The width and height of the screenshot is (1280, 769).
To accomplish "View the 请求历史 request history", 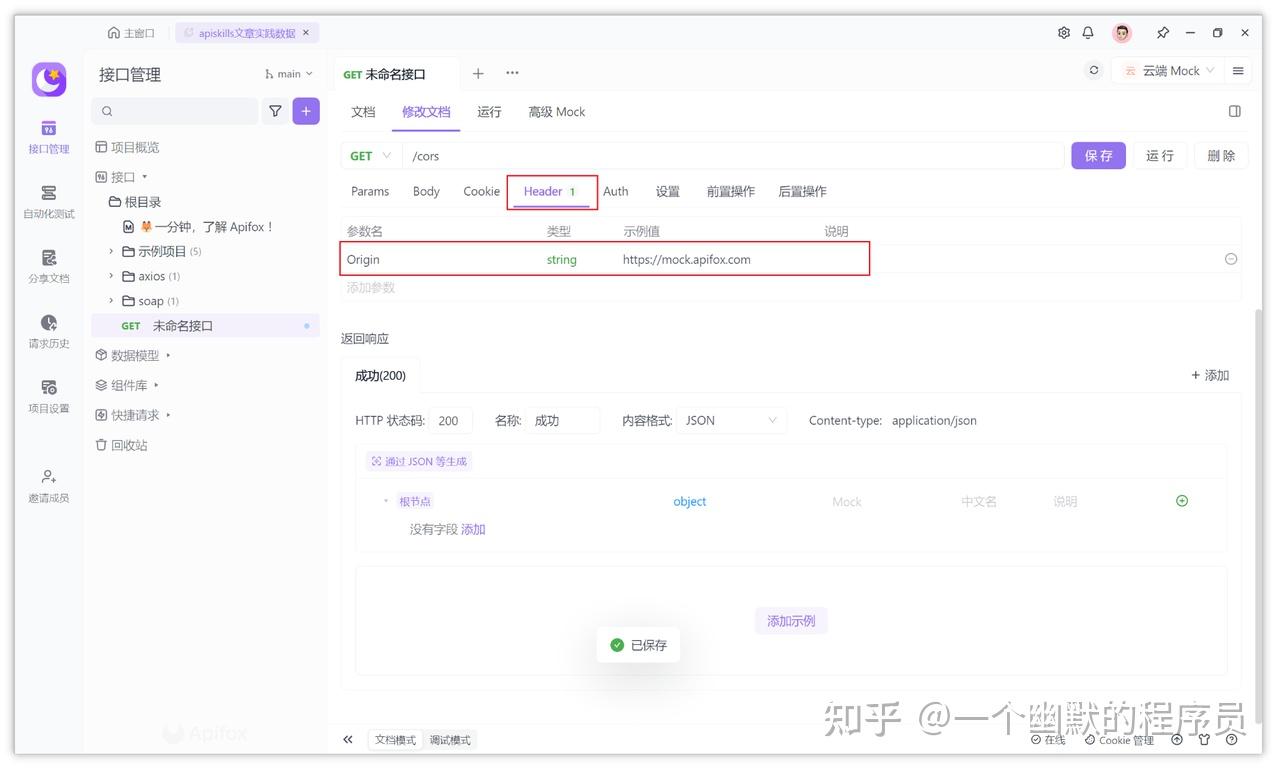I will coord(47,331).
